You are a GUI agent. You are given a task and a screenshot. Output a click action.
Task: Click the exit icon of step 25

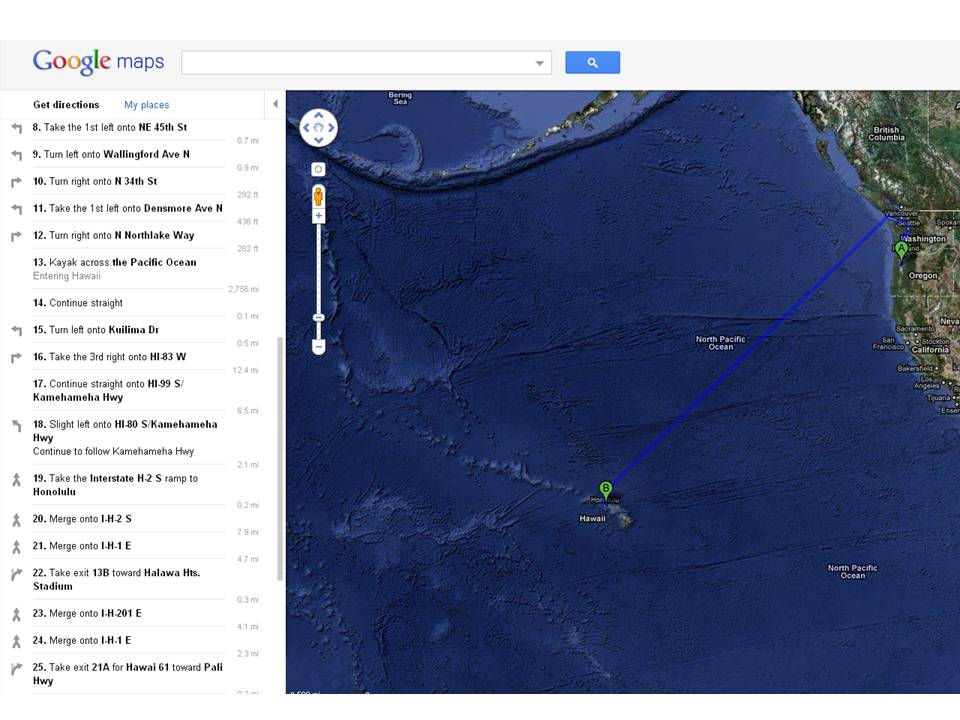pyautogui.click(x=17, y=669)
